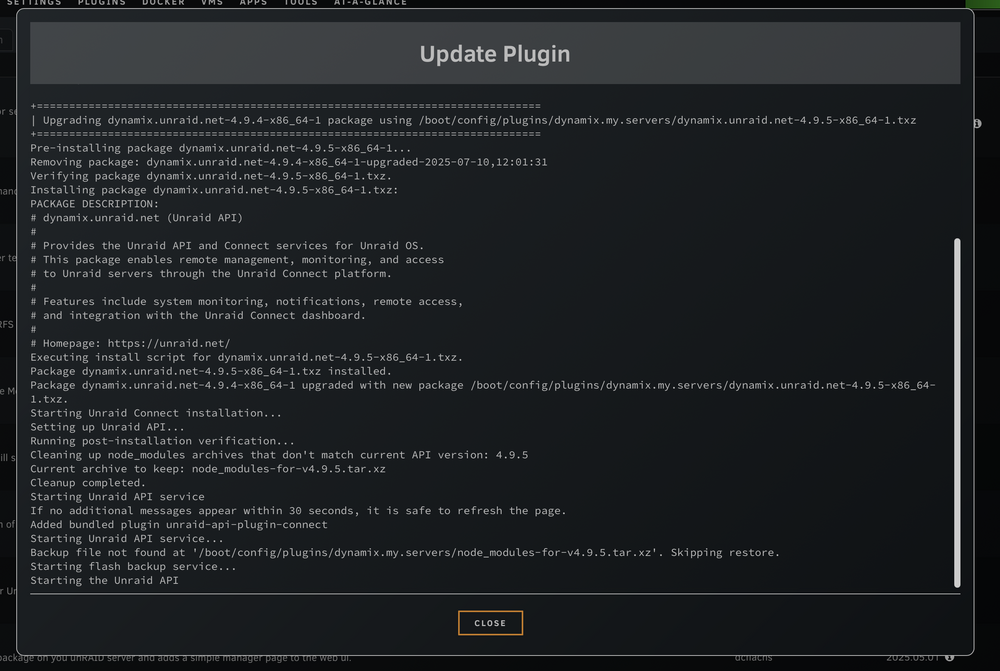Click the 'Verifying package' log line

pos(211,176)
